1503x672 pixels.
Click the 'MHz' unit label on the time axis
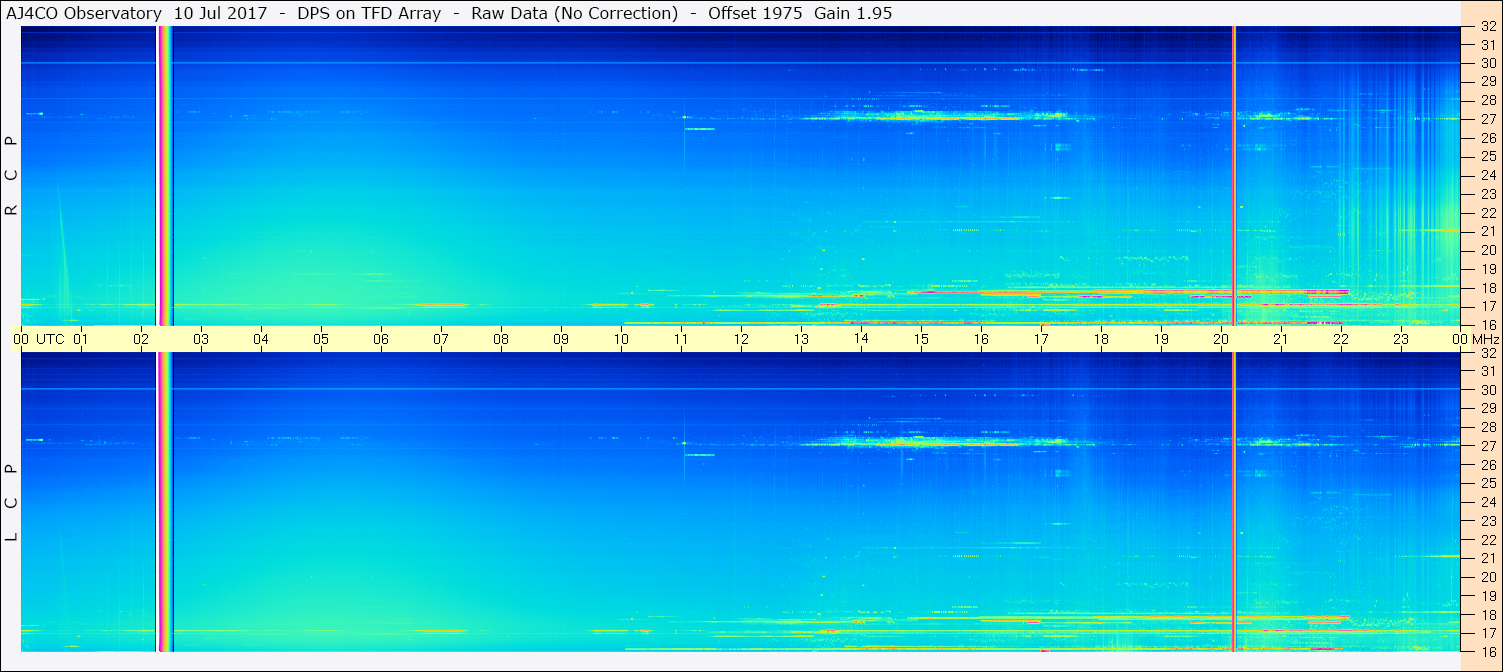pos(1484,339)
